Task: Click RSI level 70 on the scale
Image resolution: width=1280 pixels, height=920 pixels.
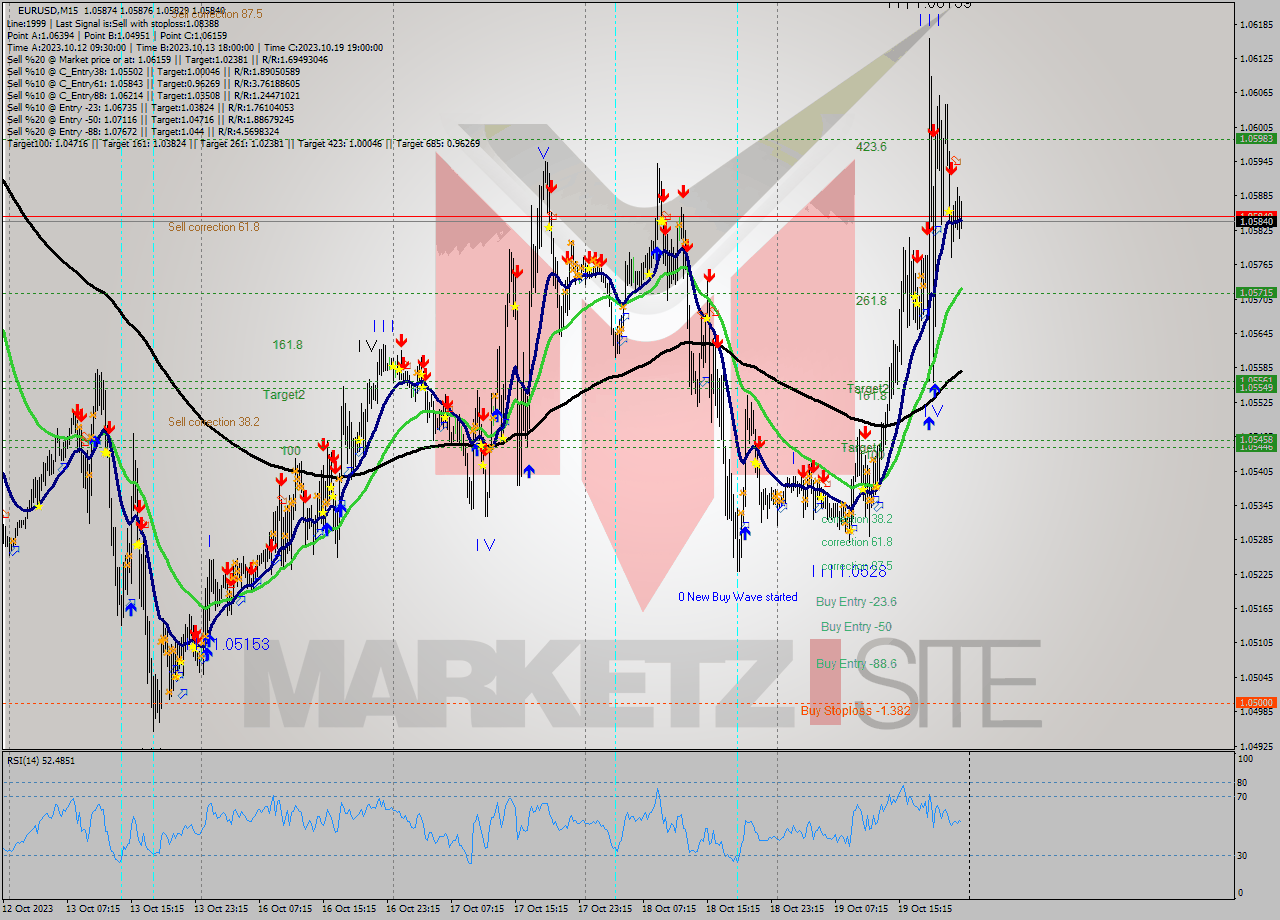Action: pos(1242,797)
